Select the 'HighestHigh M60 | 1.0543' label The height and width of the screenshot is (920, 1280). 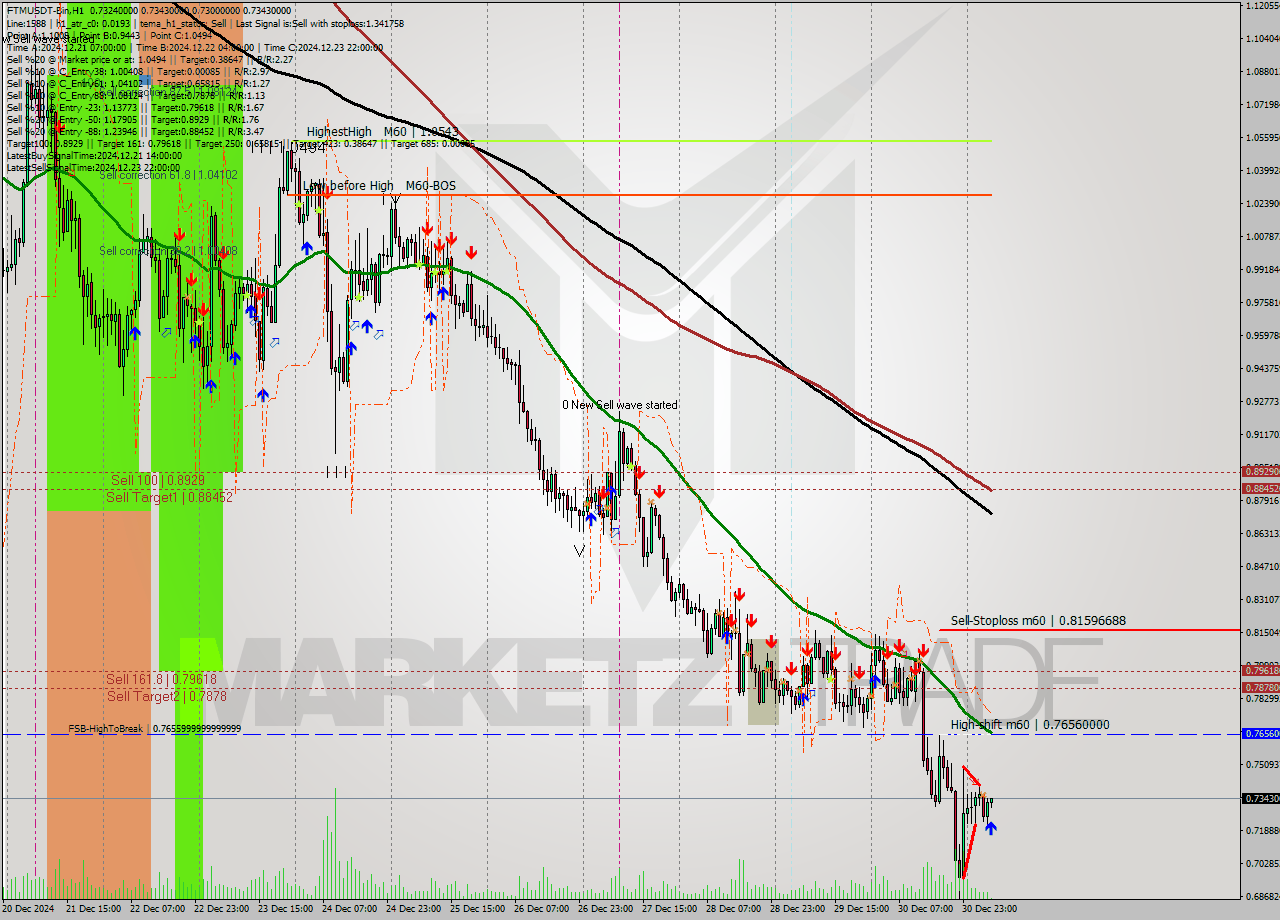coord(383,132)
